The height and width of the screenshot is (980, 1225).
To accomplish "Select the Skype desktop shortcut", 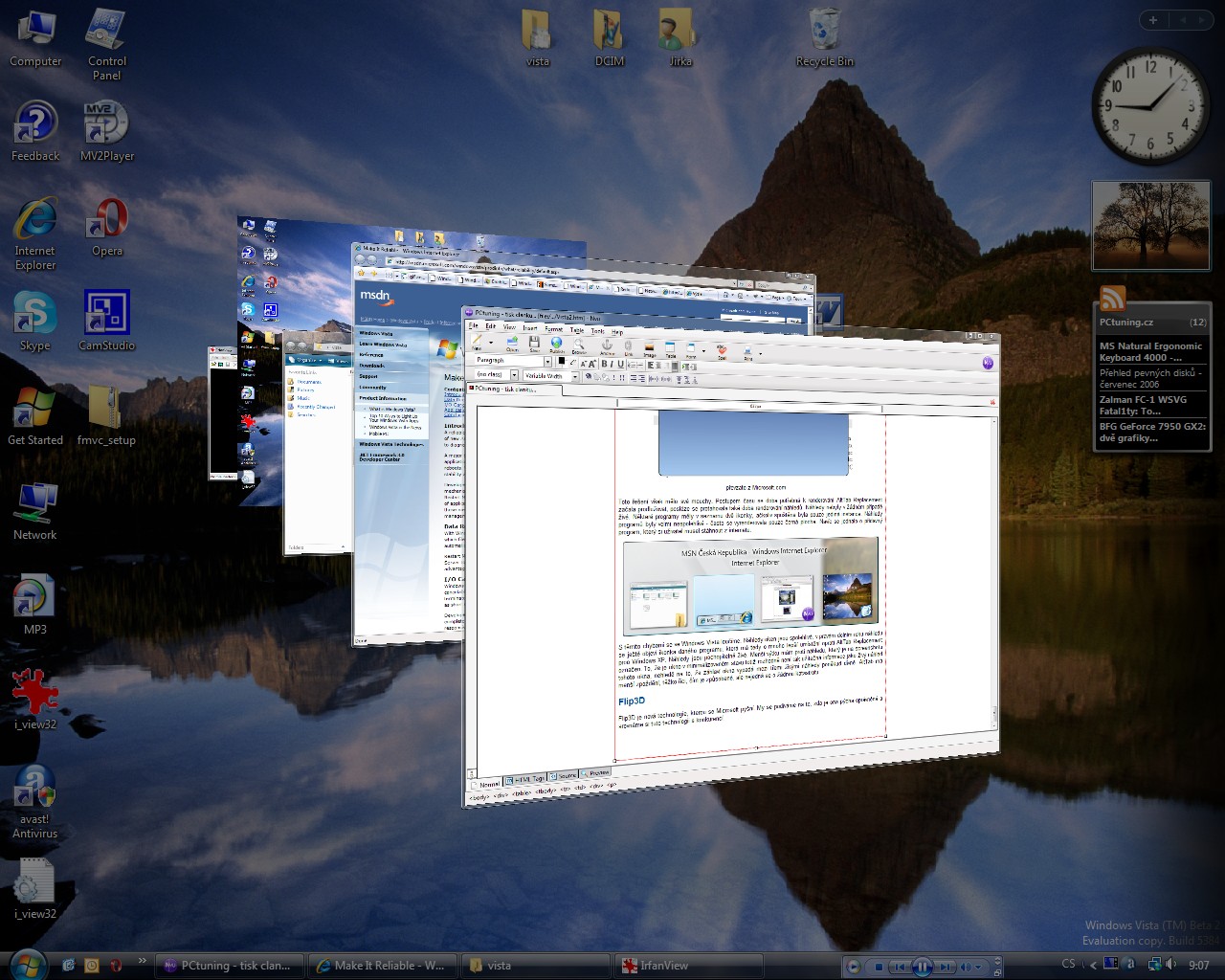I will [35, 323].
